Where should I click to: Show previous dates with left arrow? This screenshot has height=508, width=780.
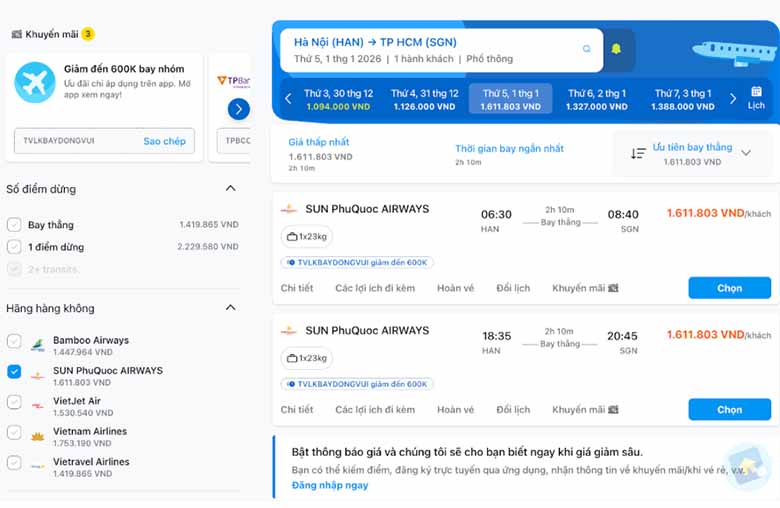point(288,99)
